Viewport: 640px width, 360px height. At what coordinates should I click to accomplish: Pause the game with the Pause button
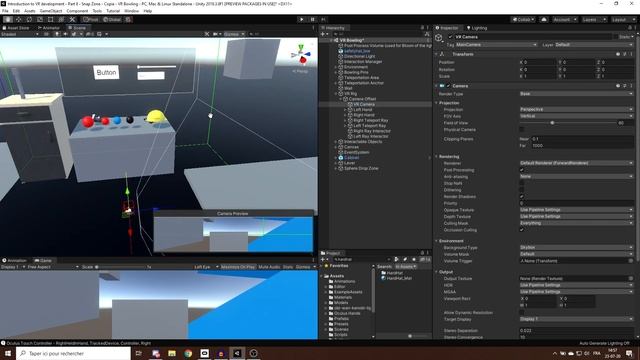click(313, 19)
